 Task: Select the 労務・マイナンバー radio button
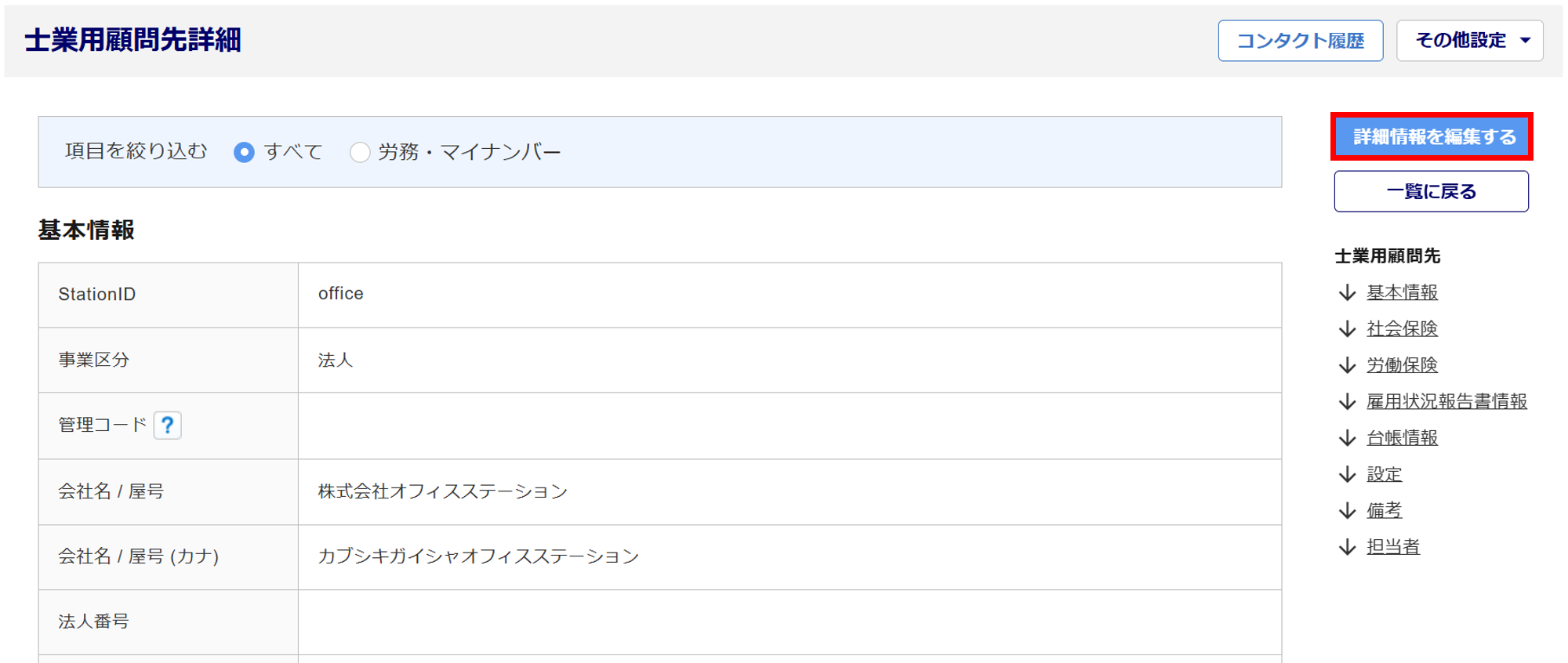coord(360,152)
